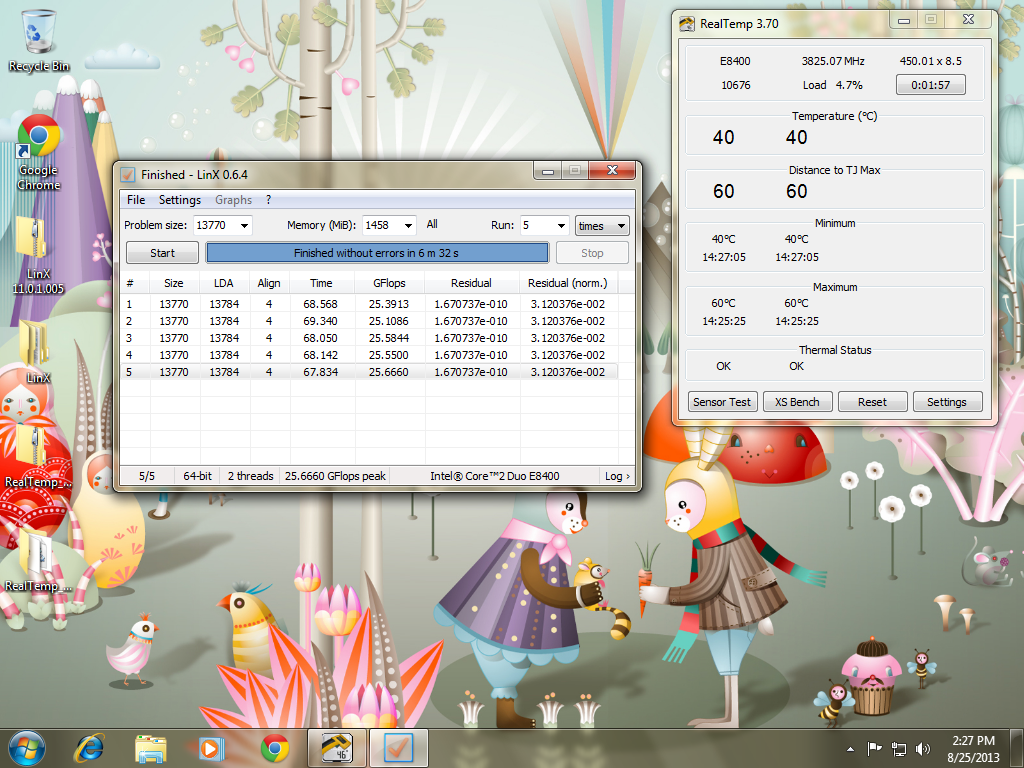Viewport: 1024px width, 768px height.
Task: Open Windows Media Player from the taskbar
Action: tap(212, 748)
